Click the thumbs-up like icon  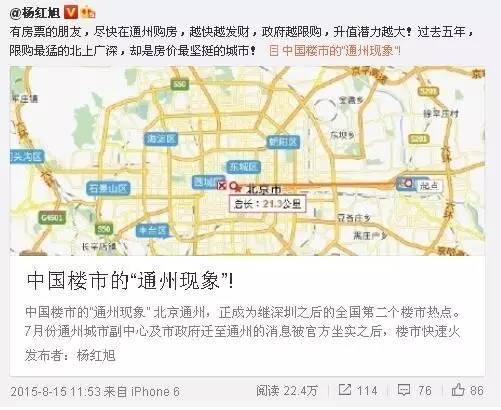click(458, 389)
